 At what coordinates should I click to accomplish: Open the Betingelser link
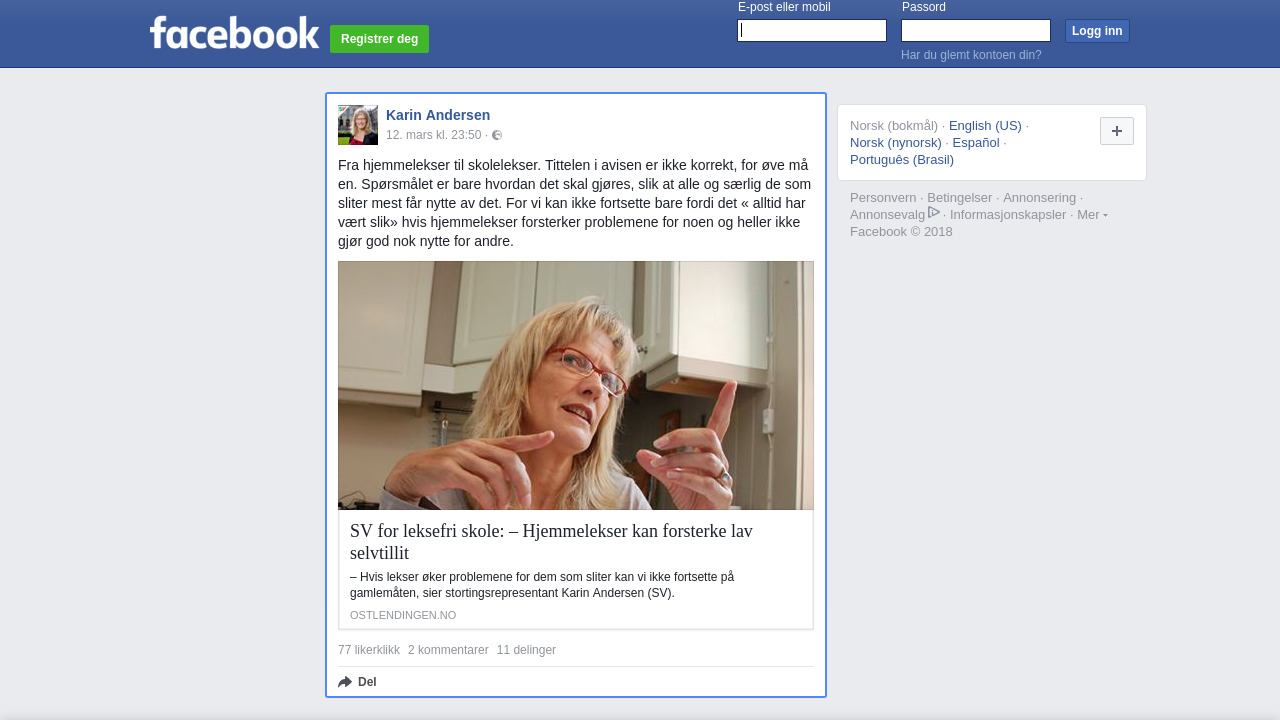(960, 197)
